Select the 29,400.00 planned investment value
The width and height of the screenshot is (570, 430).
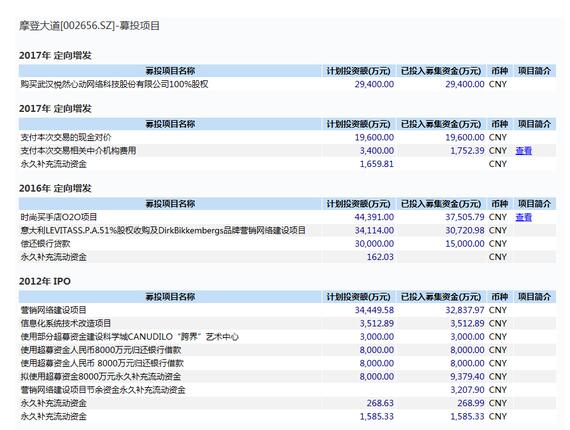pos(374,84)
